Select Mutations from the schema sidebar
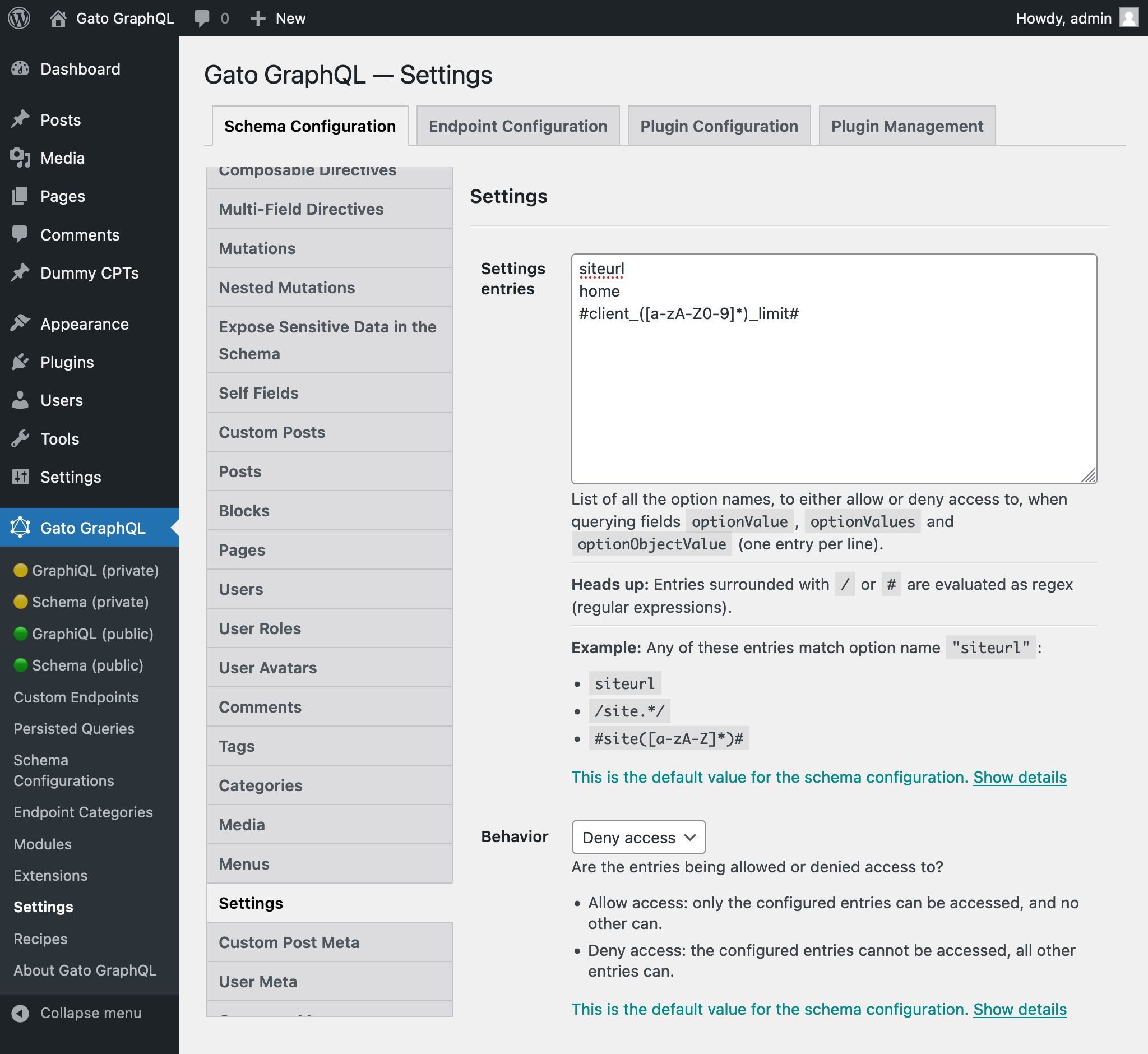Viewport: 1148px width, 1054px height. 257,248
